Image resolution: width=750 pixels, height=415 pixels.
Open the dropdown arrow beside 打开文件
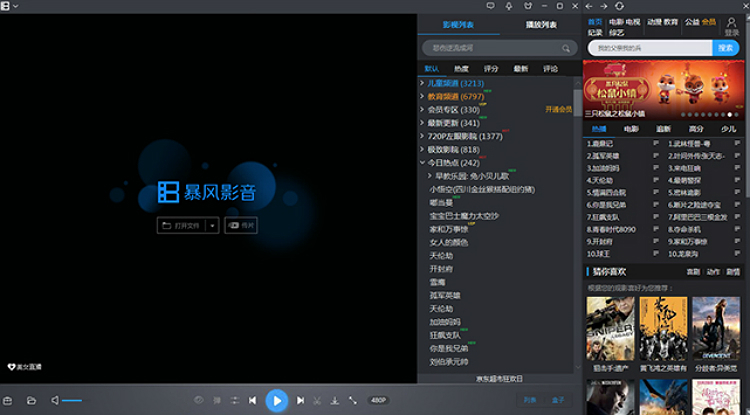212,226
